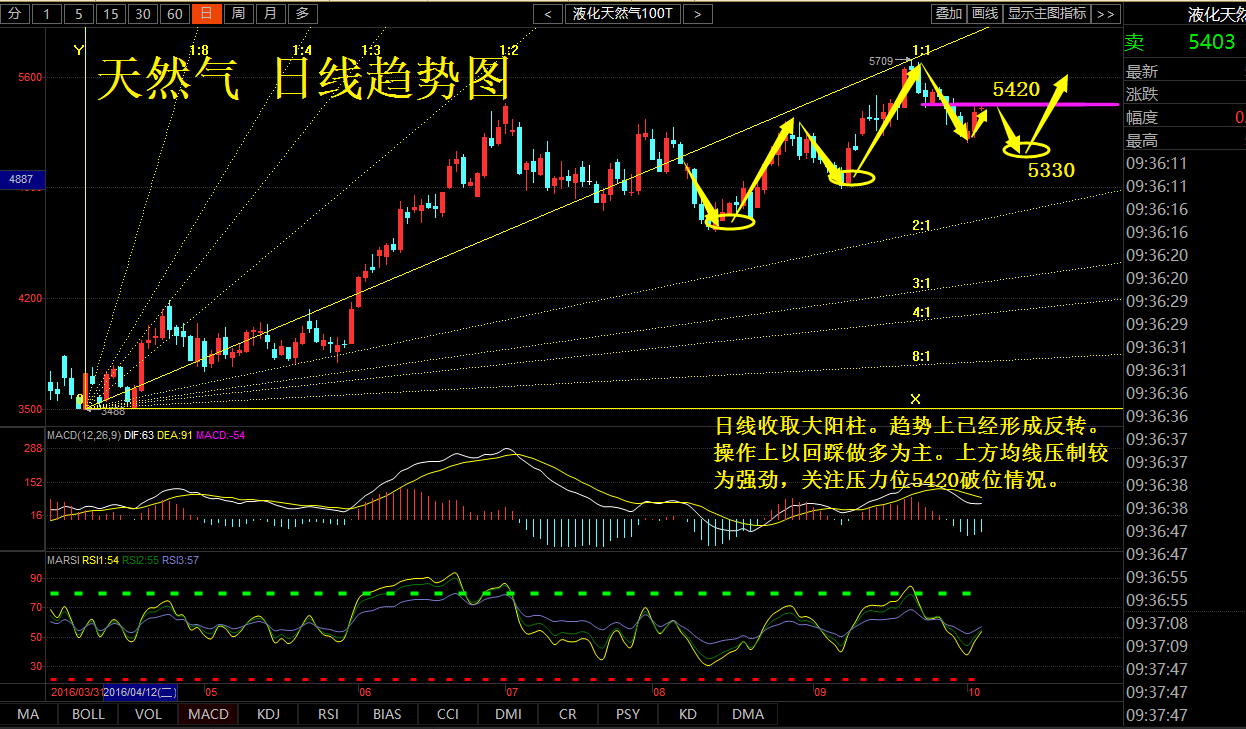This screenshot has height=729, width=1246.
Task: Click the 液化天然气100T instrument name
Action: coord(623,13)
